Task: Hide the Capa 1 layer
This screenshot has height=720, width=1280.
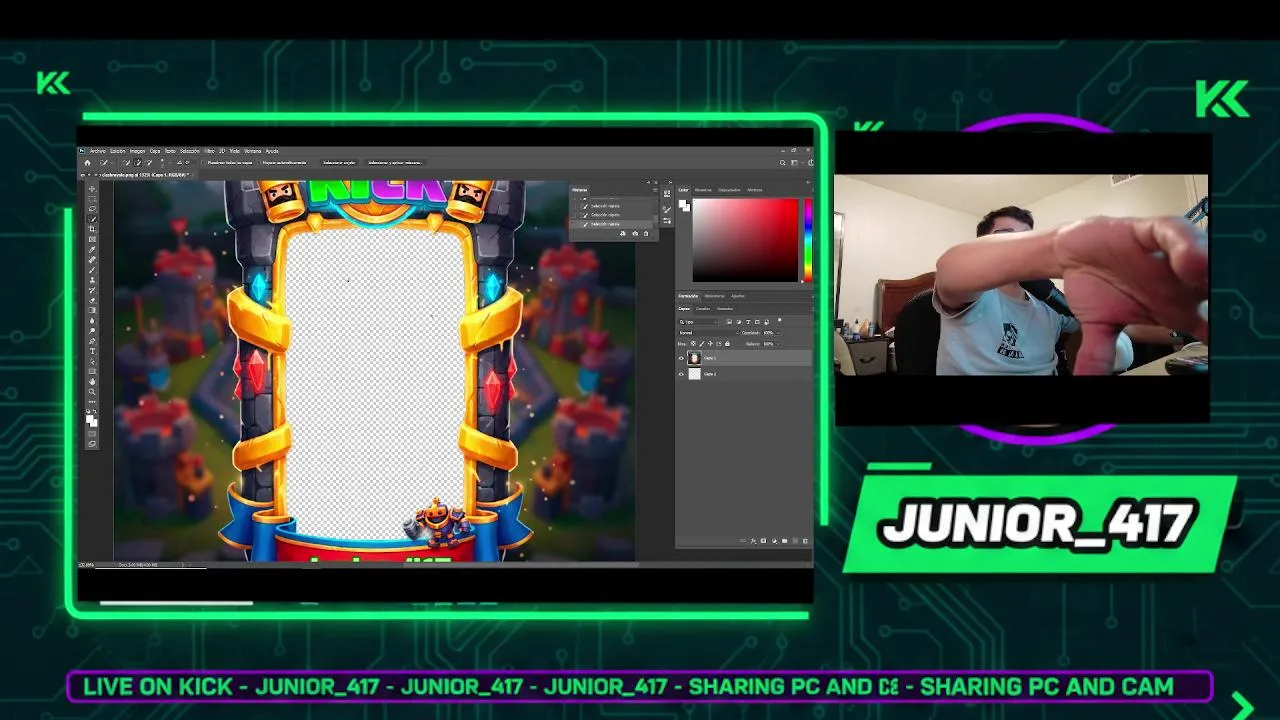Action: pyautogui.click(x=681, y=358)
